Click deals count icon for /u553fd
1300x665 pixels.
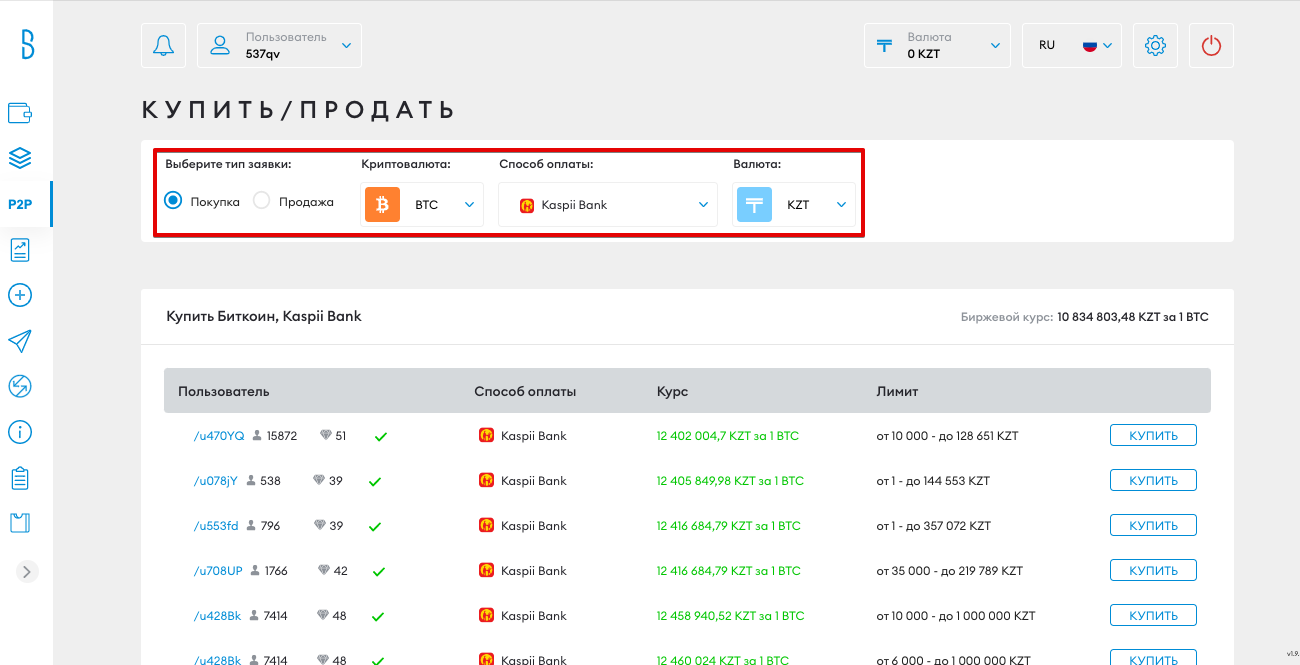[252, 526]
